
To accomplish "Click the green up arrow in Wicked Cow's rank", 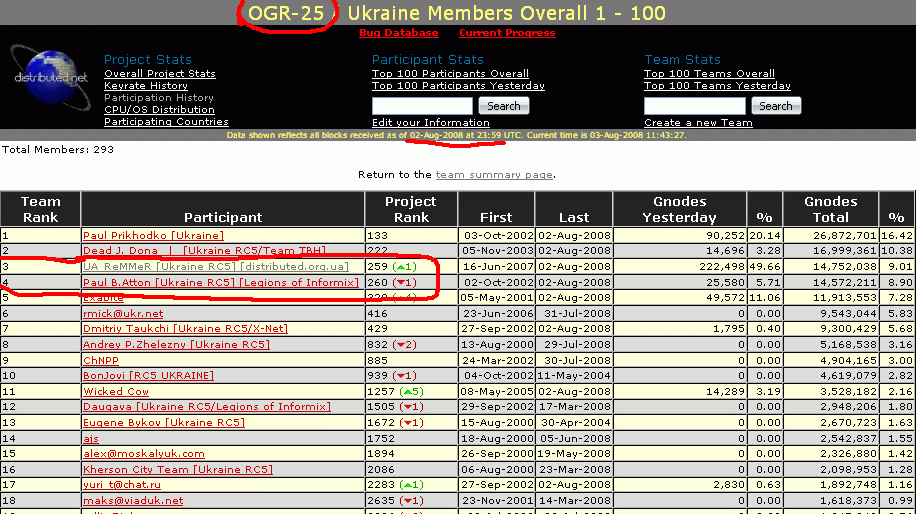I will 408,392.
